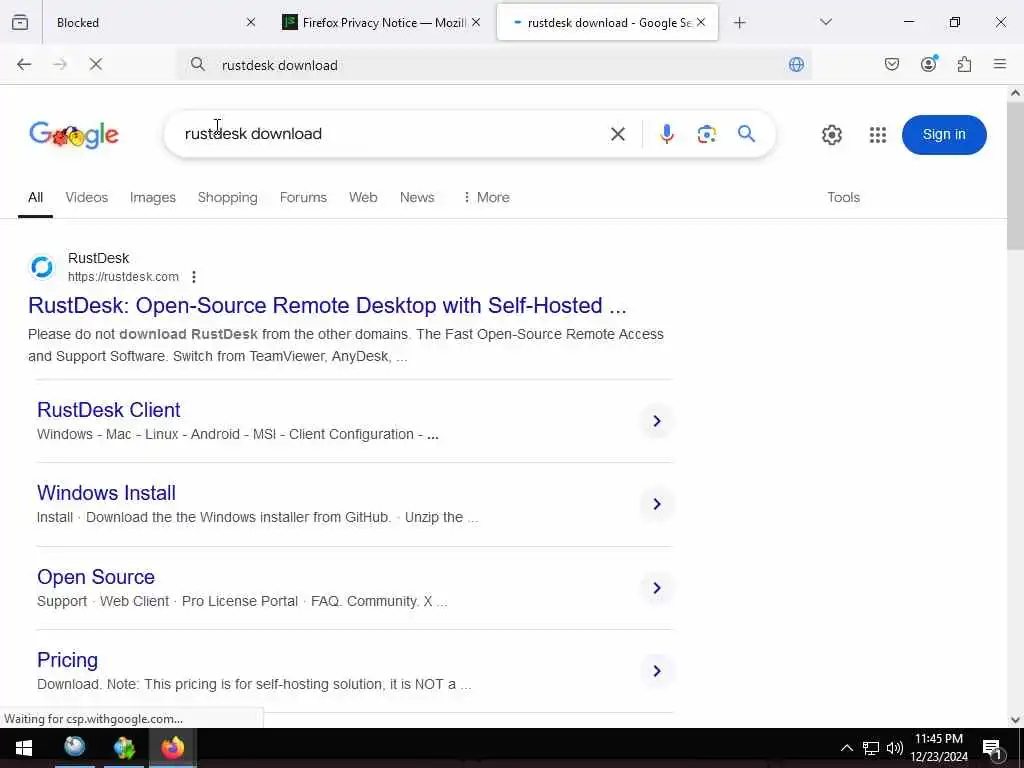The image size is (1024, 768).
Task: Start Google voice search microphone
Action: [667, 135]
